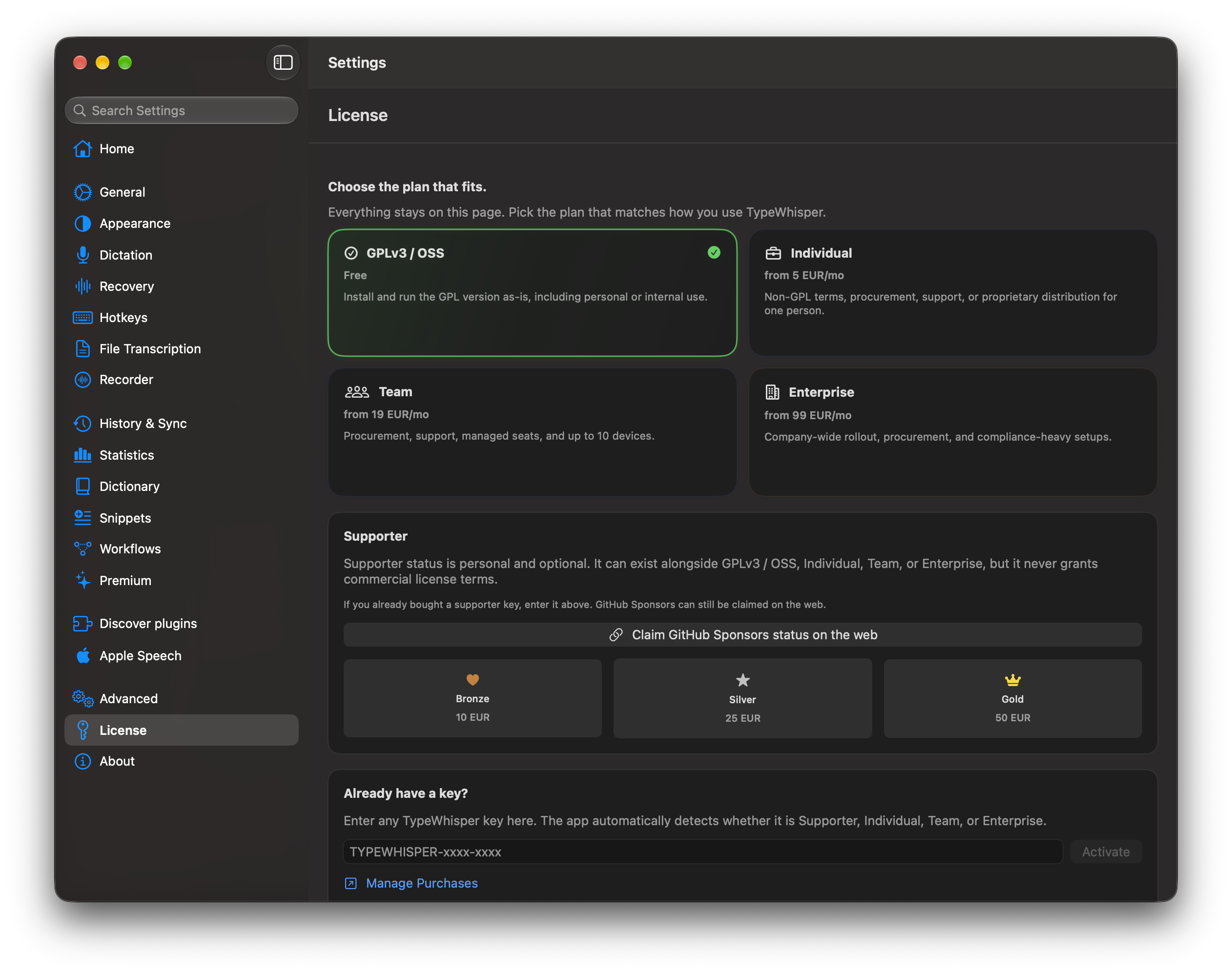Open the License sidebar item
The image size is (1232, 974).
(x=182, y=730)
